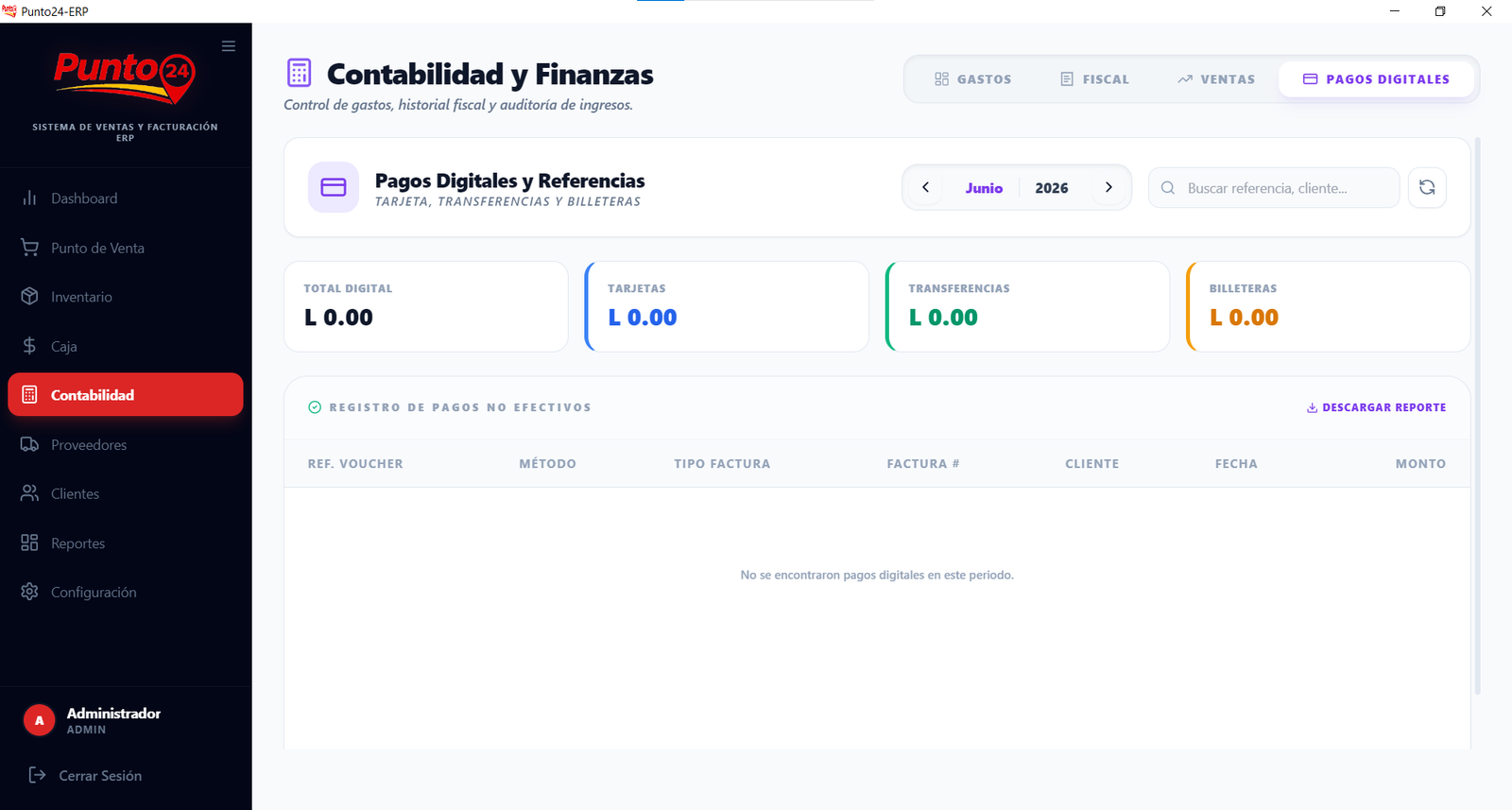Click the Clientes people icon

[29, 493]
